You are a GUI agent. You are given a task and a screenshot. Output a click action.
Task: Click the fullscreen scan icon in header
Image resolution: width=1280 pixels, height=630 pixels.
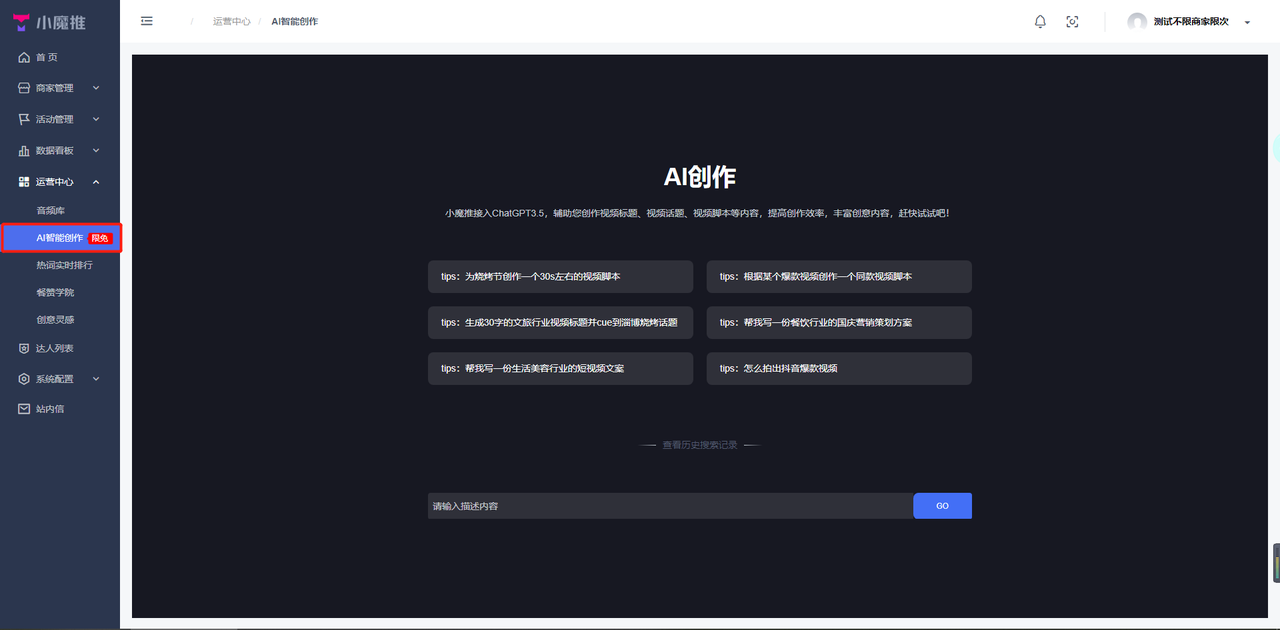(1072, 21)
